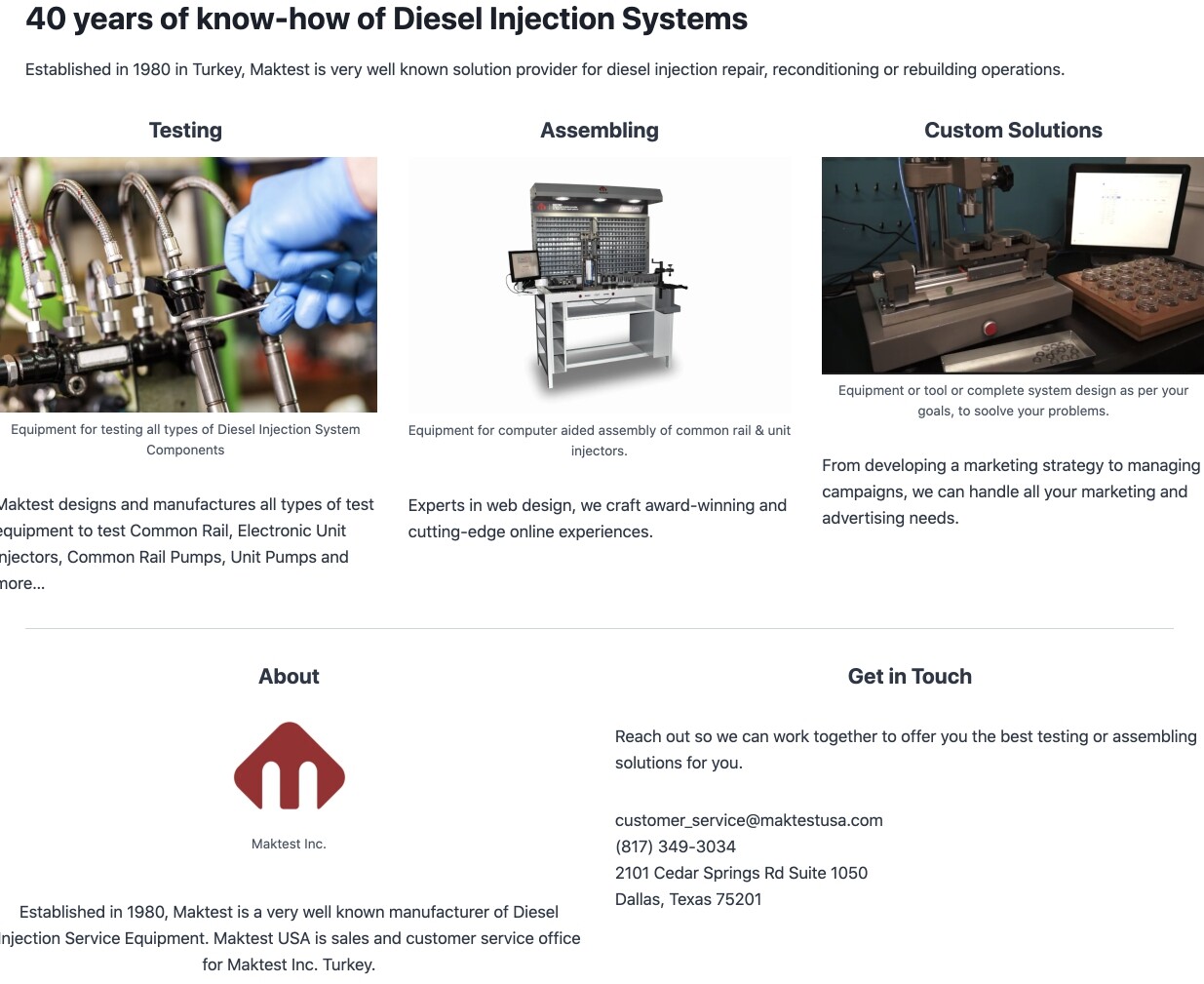1204x984 pixels.
Task: Click caption 'Equipment or tool or complete system design'
Action: click(x=1013, y=401)
